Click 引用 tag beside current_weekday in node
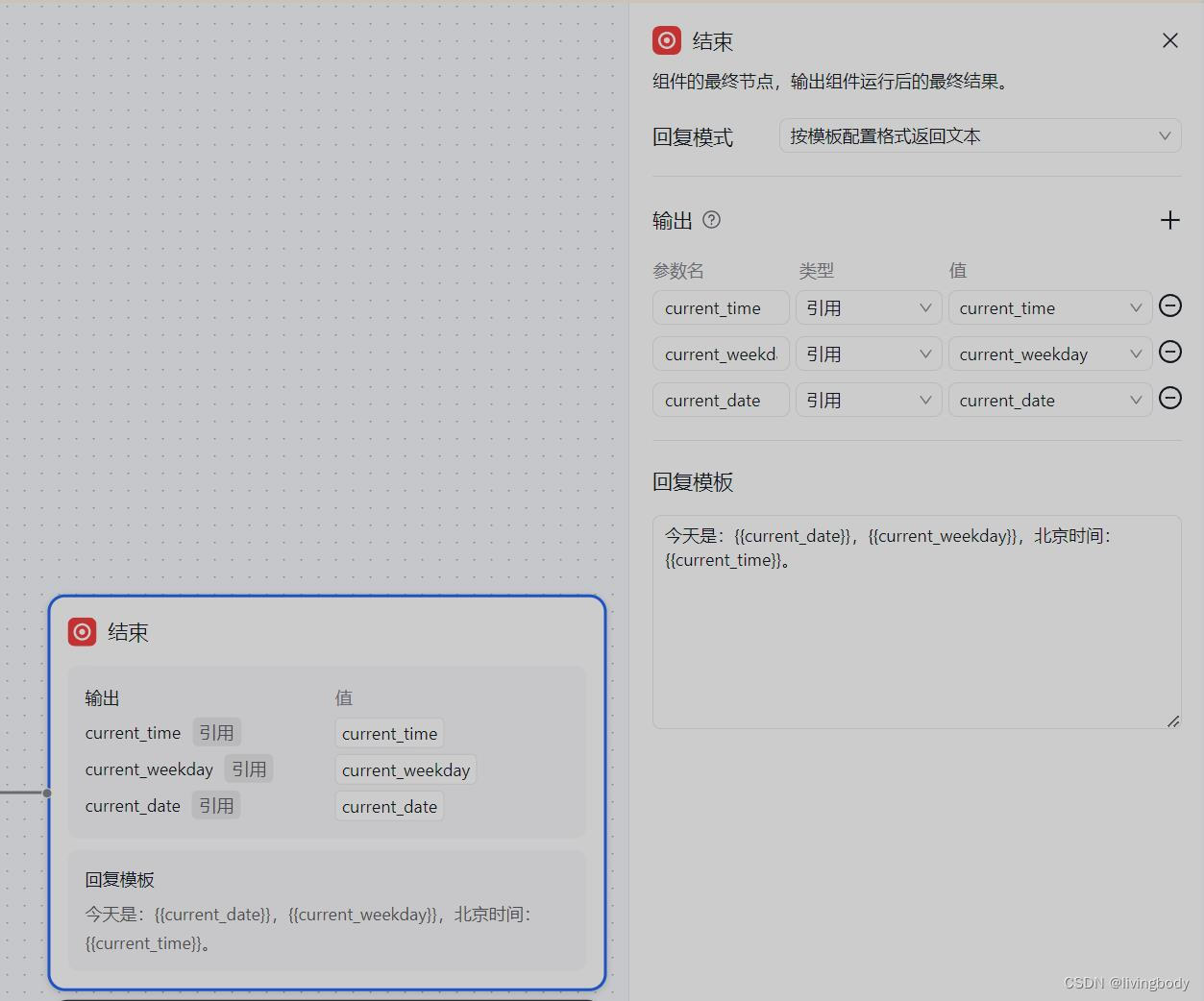 coord(249,769)
